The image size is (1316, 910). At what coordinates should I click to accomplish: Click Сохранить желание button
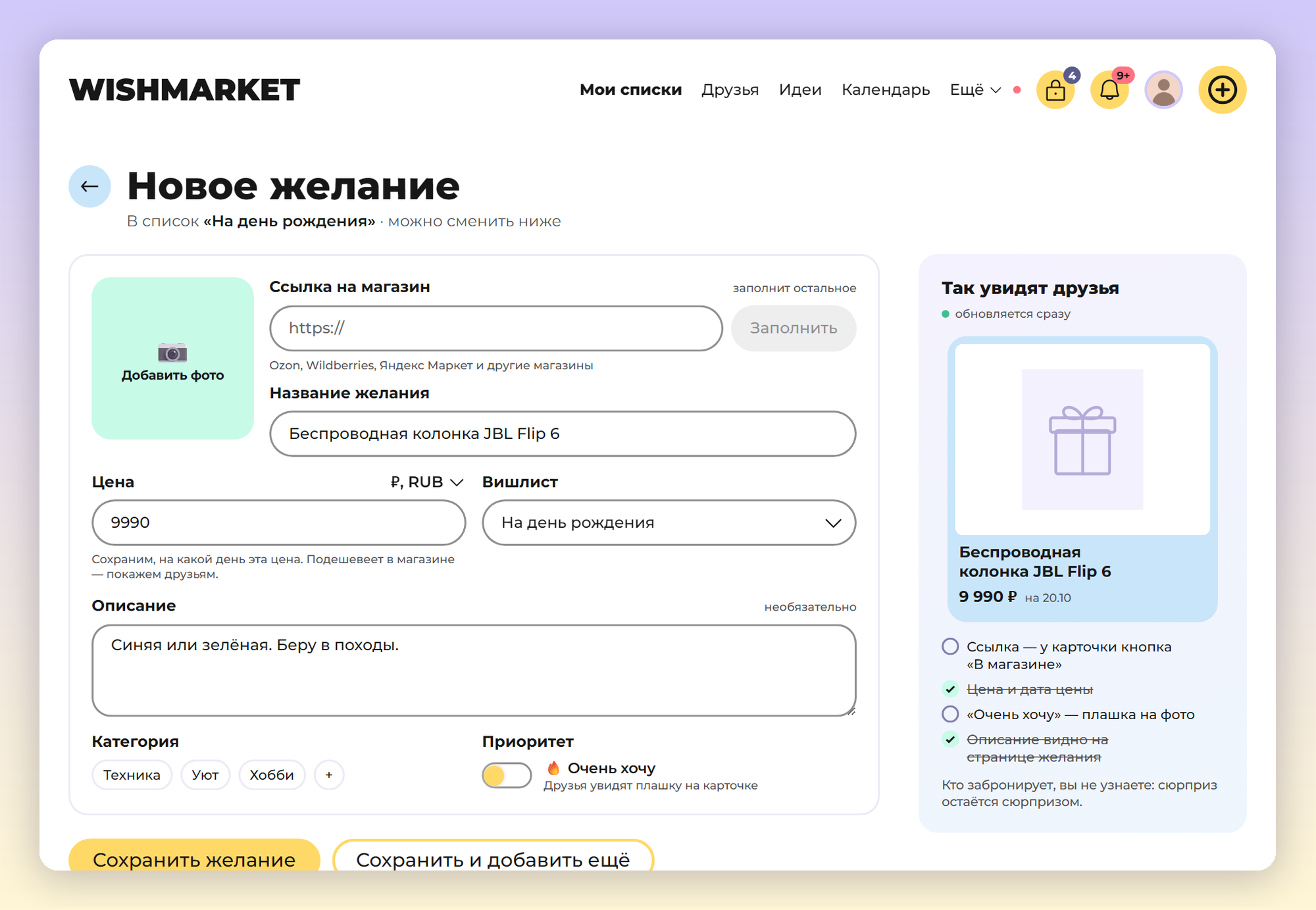[x=194, y=855]
